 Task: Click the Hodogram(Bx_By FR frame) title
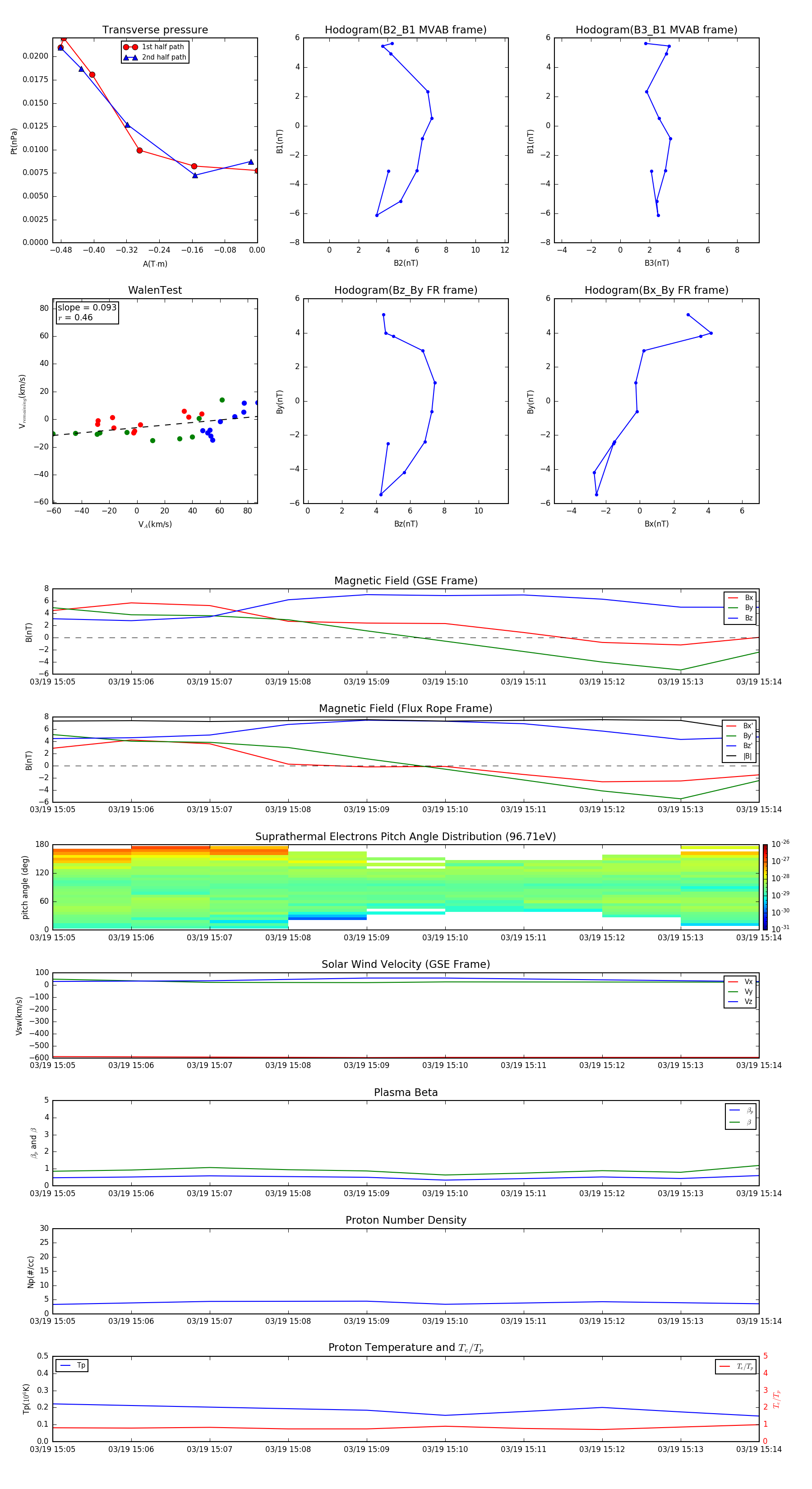(656, 290)
